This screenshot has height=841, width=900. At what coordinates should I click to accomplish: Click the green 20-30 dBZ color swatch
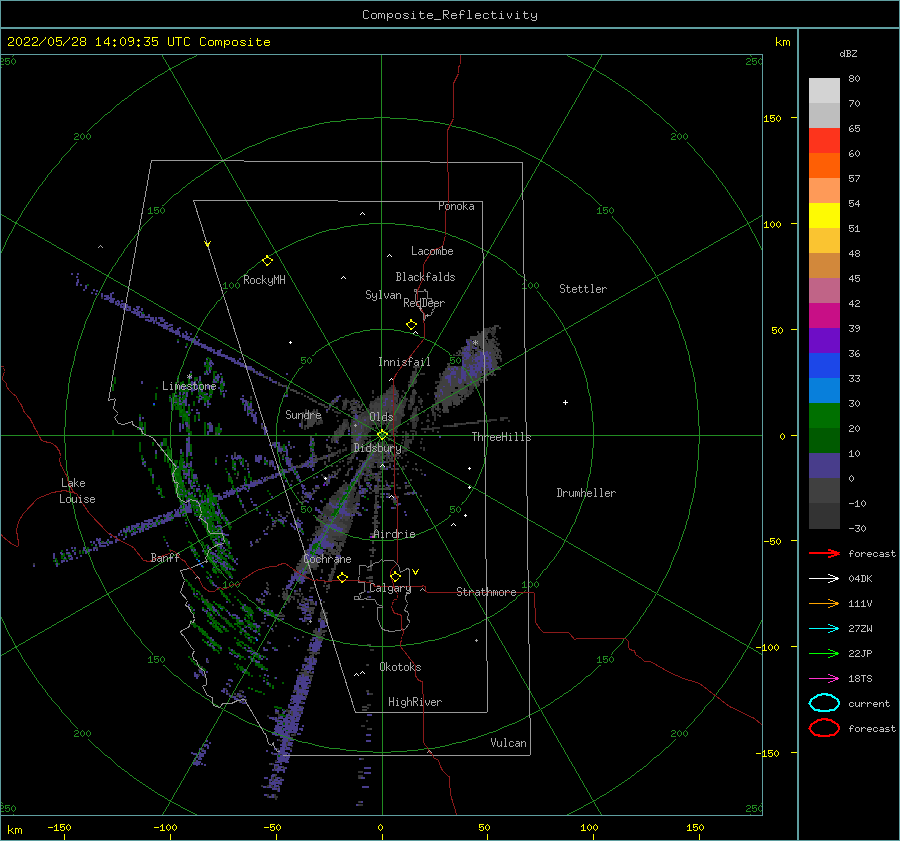[x=824, y=416]
